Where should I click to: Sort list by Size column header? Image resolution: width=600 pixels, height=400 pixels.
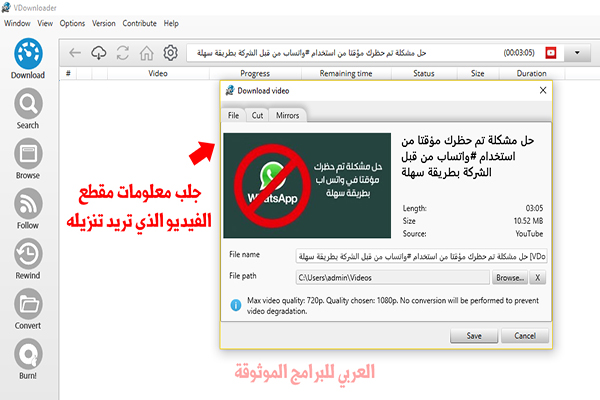(x=478, y=73)
